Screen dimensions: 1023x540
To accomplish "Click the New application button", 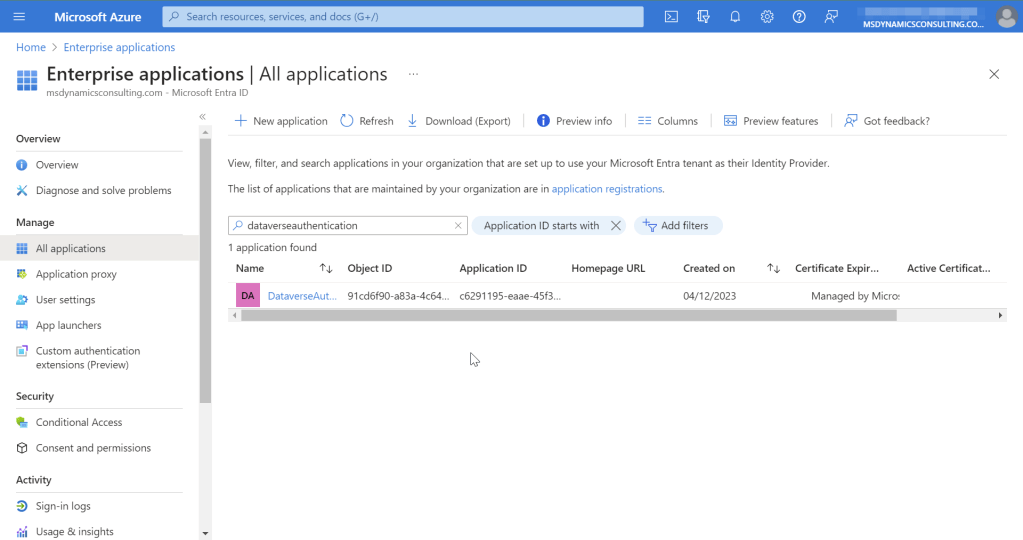I will 281,121.
